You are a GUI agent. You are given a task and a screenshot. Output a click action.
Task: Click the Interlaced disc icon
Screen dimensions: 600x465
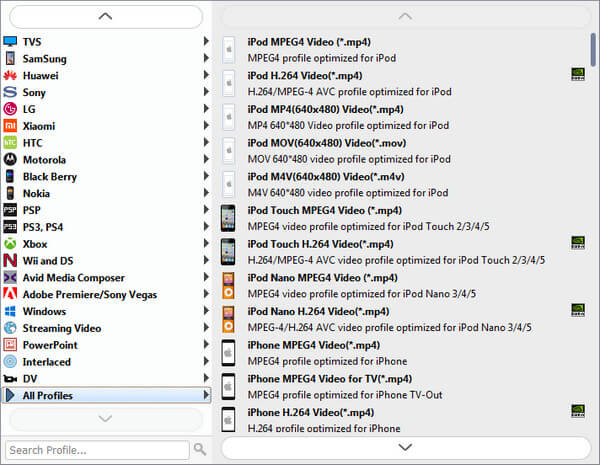tap(10, 362)
